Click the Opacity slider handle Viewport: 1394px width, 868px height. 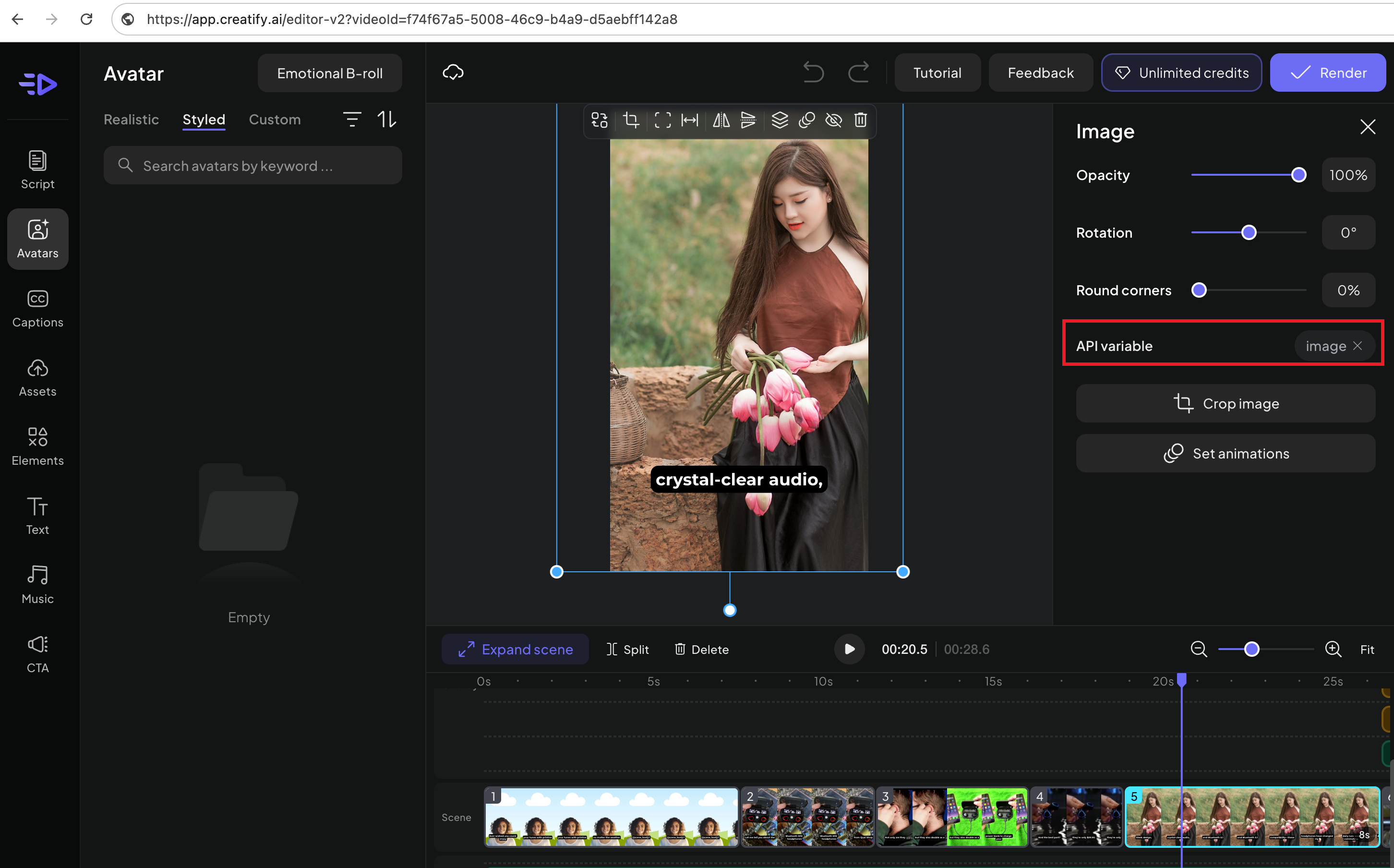tap(1298, 175)
